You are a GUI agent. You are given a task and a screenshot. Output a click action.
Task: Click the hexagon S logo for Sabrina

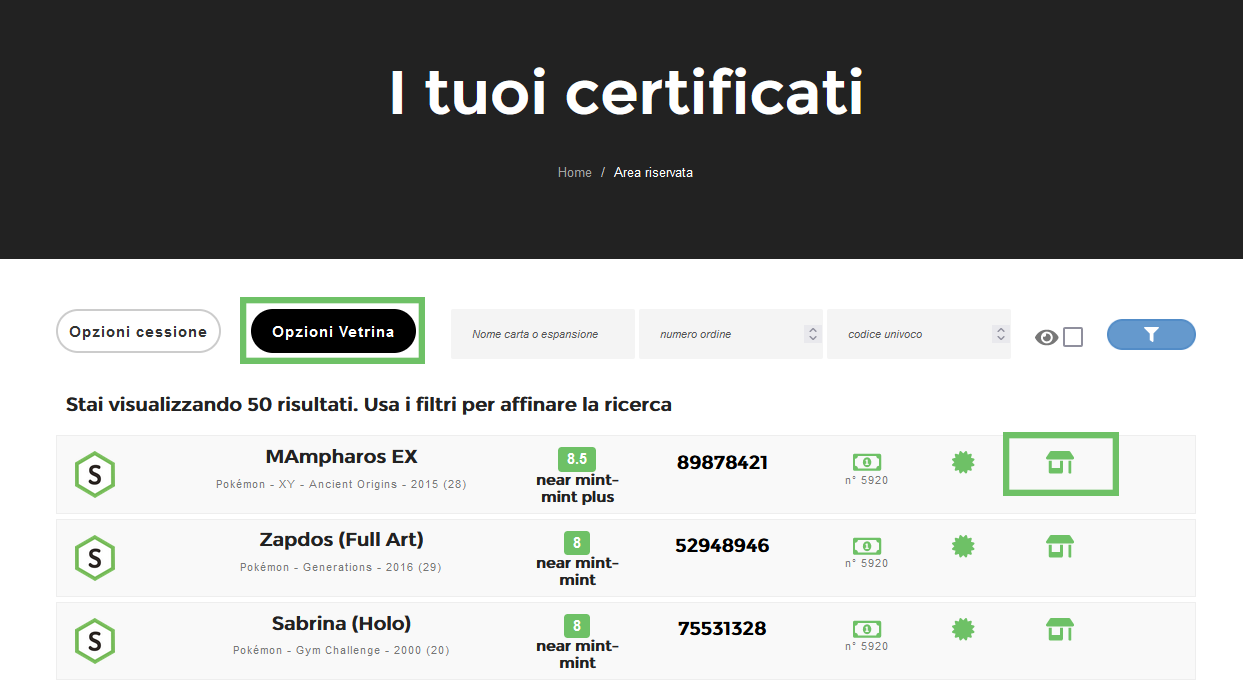coord(95,641)
